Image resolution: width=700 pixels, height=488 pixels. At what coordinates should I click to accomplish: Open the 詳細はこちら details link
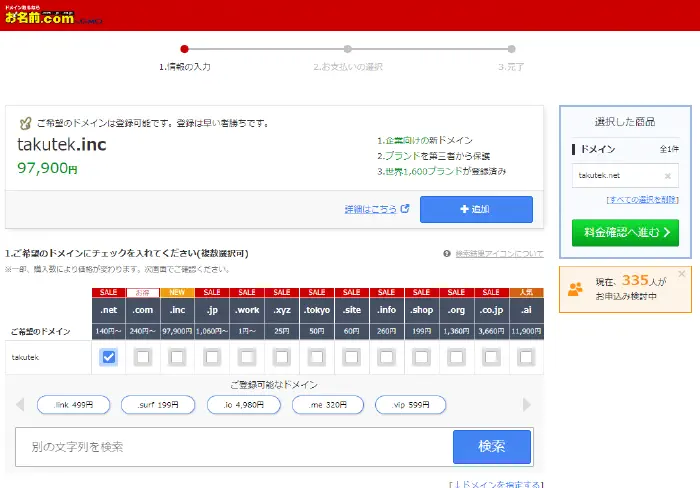click(x=371, y=209)
